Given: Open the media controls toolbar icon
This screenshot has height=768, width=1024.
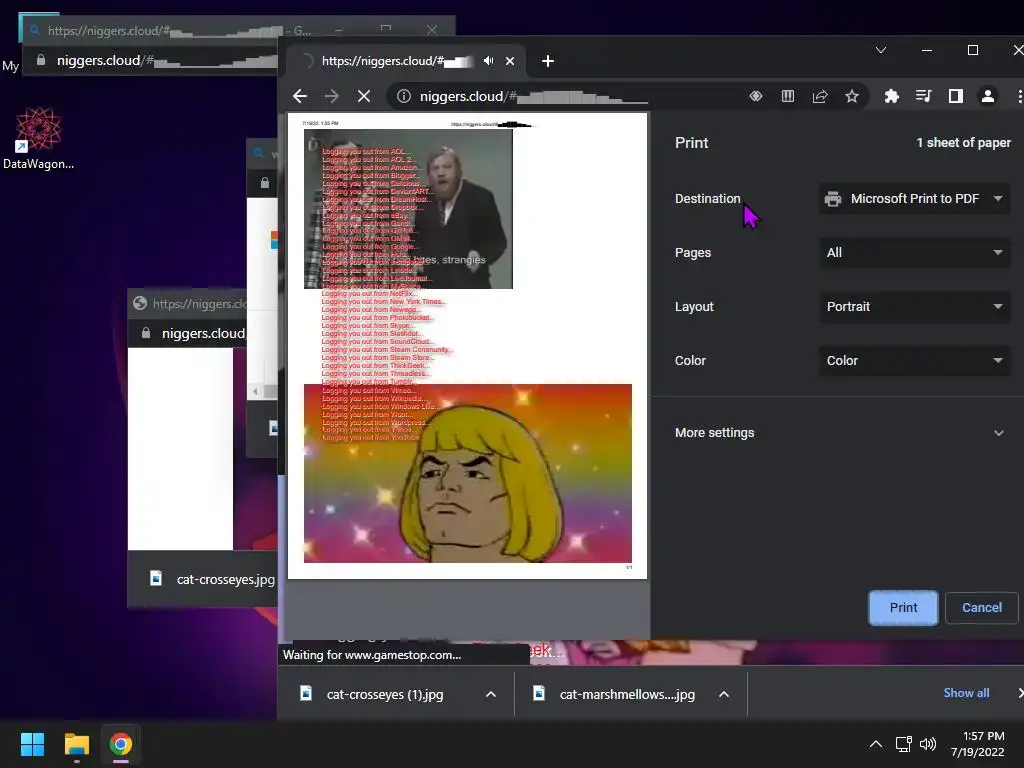Looking at the screenshot, I should coord(923,97).
